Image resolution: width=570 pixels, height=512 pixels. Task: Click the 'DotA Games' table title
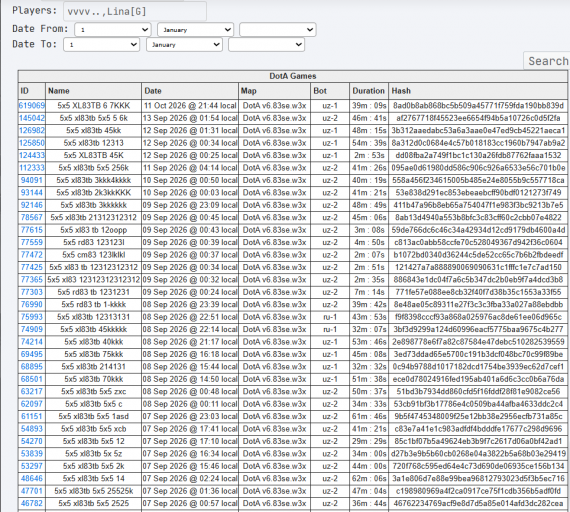(293, 76)
